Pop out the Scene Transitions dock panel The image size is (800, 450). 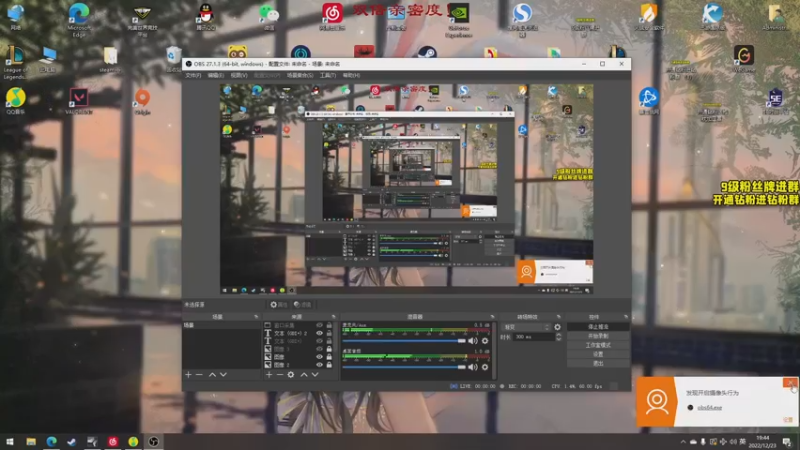[558, 317]
